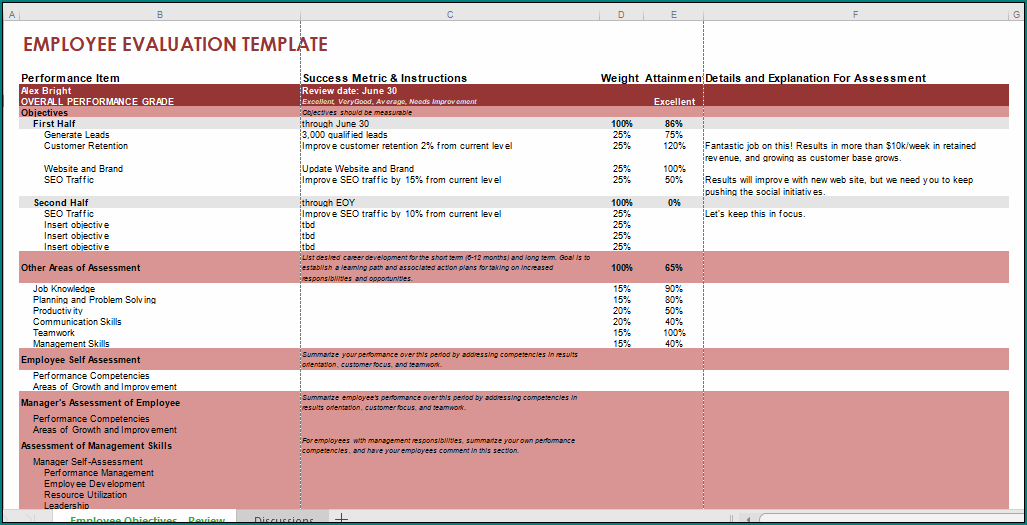Click the Improve SEO traffic by 15% cell
This screenshot has width=1027, height=525.
pos(402,180)
